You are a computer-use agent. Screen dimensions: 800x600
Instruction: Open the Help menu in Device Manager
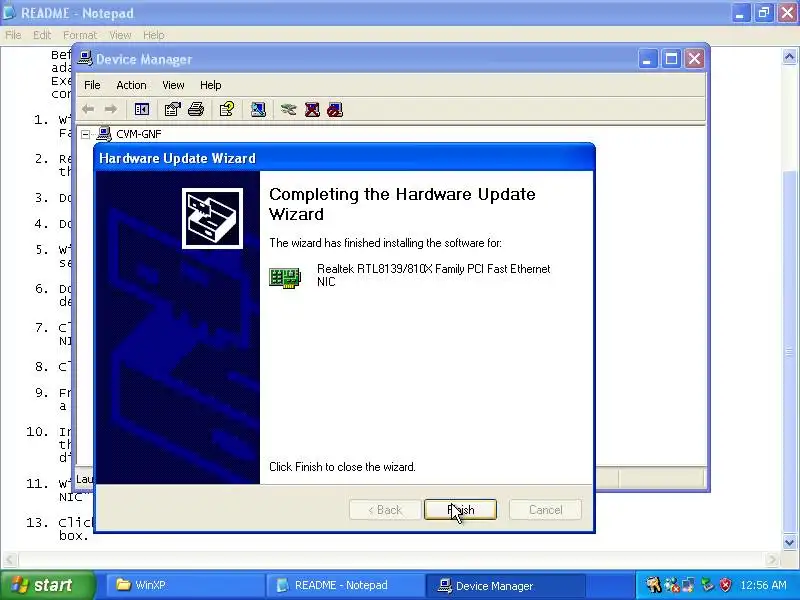click(210, 85)
